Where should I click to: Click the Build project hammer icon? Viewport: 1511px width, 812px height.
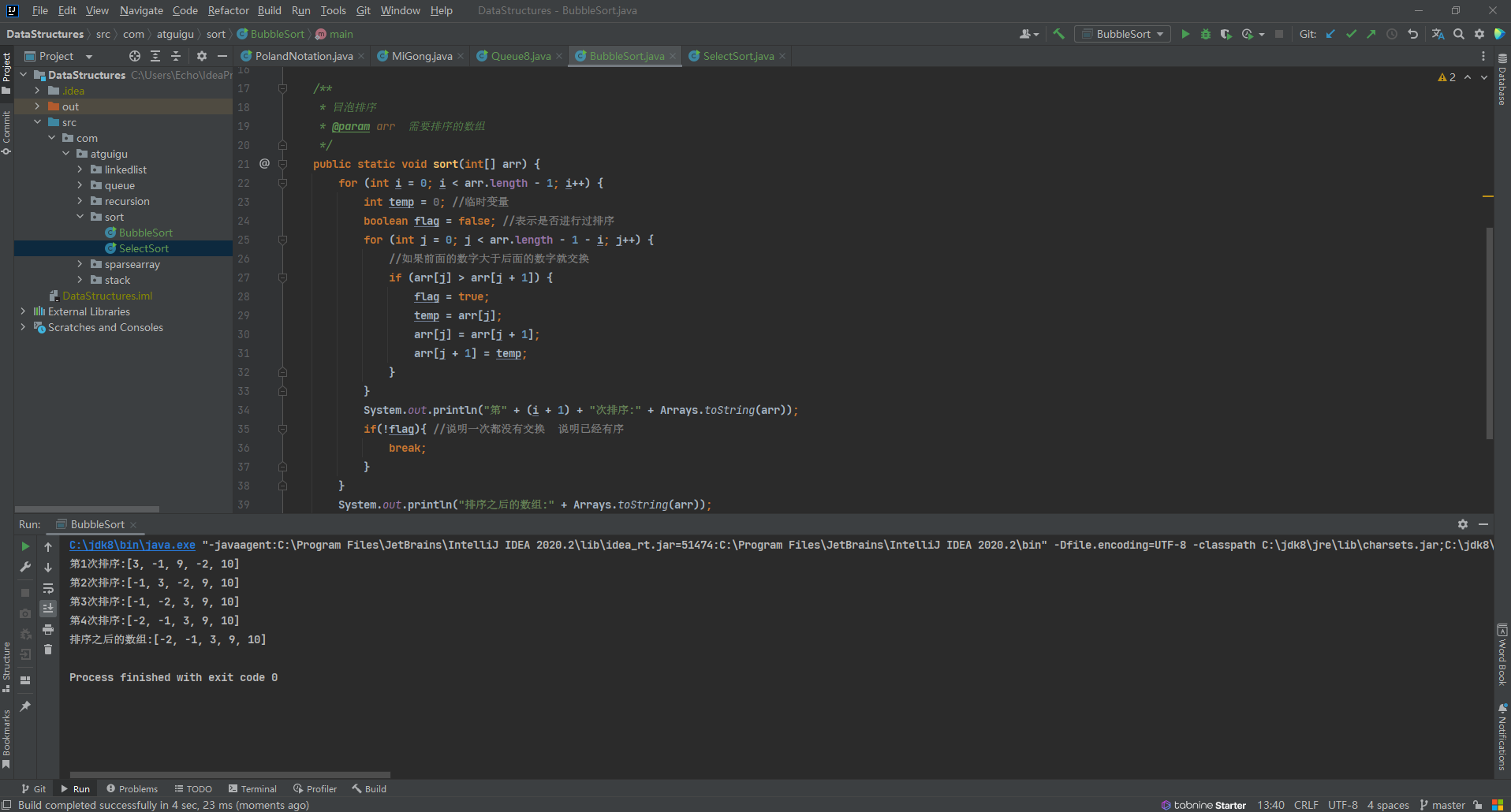point(1058,34)
